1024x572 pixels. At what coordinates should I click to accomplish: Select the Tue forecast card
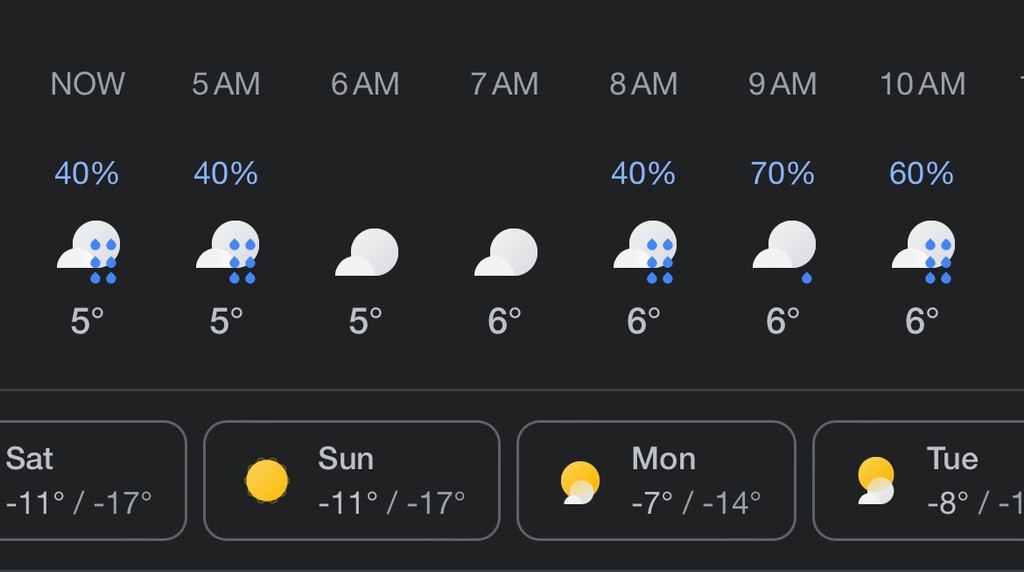[920, 480]
